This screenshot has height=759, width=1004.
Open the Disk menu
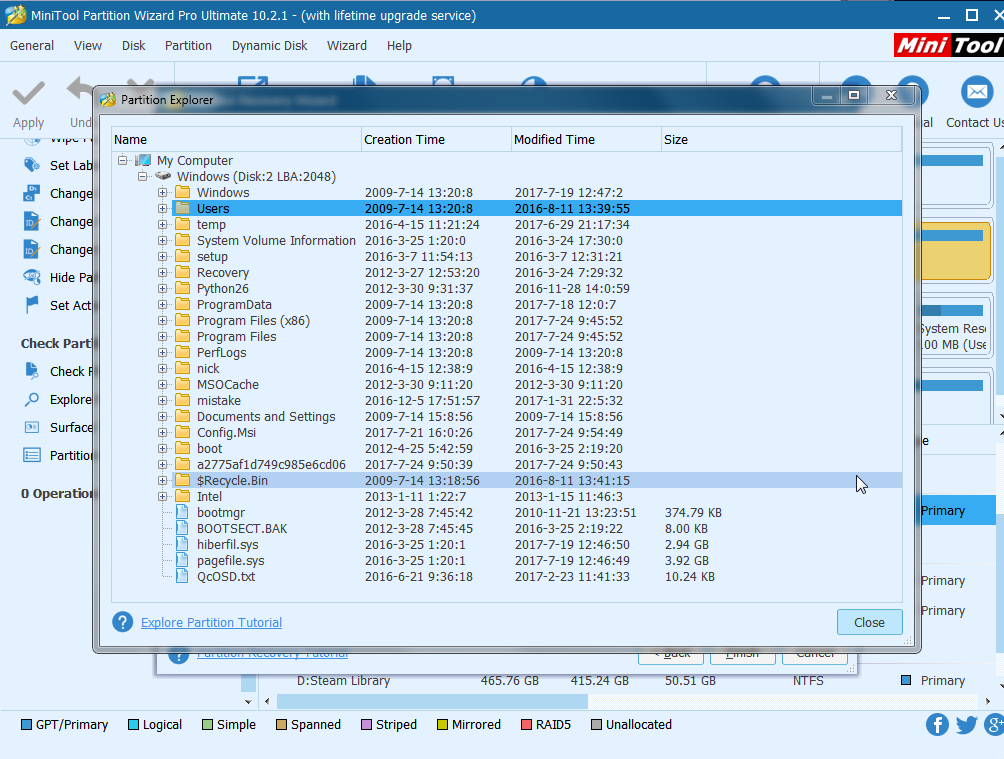pos(133,45)
